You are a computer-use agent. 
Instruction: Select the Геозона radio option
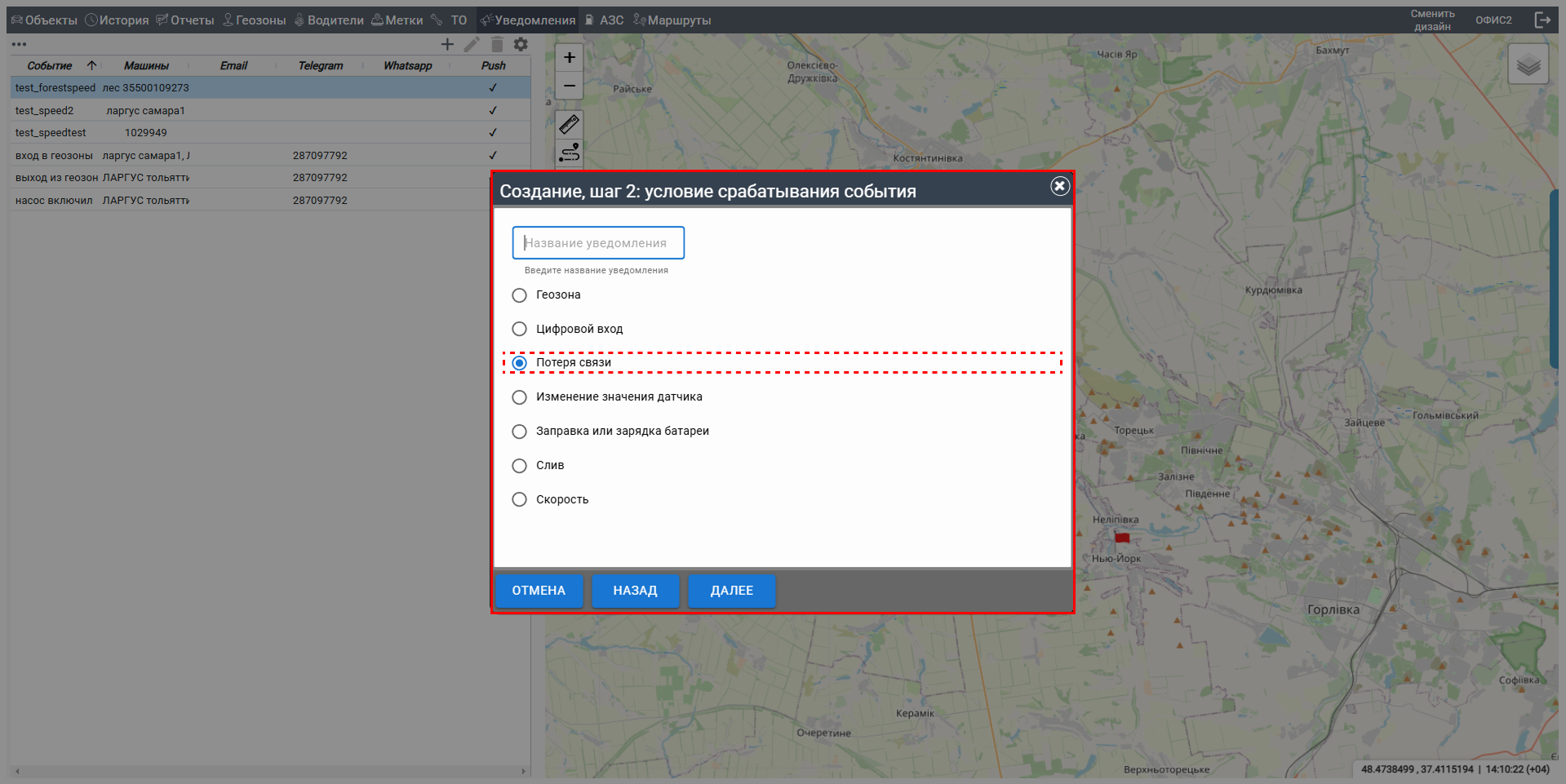(x=519, y=295)
